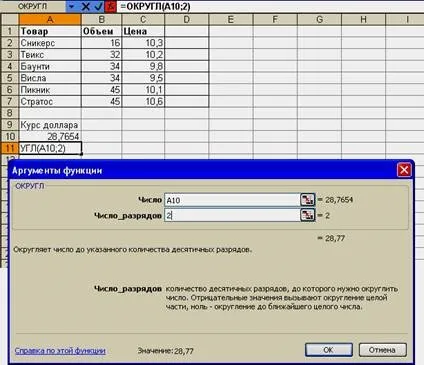Viewport: 424px width, 365px height.
Task: Select the price cell 10,2
Action: (x=143, y=55)
